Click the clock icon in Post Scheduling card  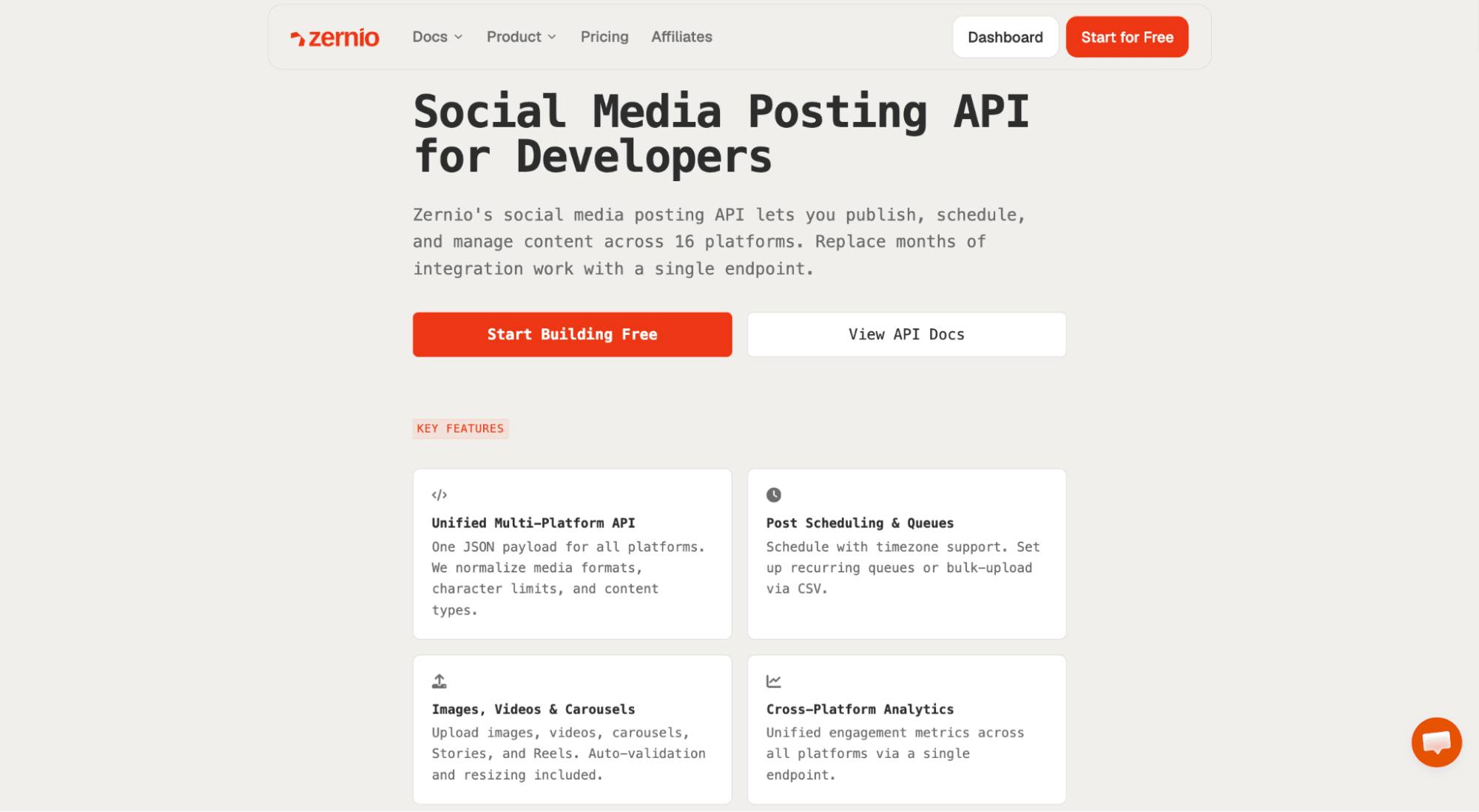(774, 495)
